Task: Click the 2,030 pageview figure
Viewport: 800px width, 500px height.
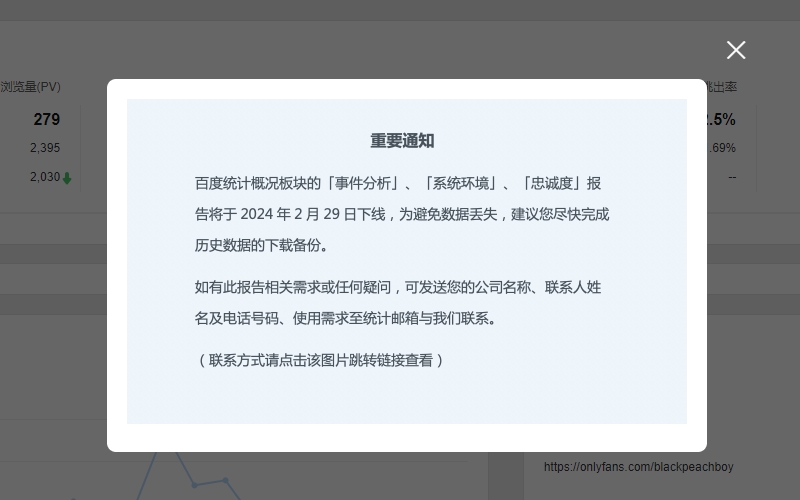Action: (44, 177)
